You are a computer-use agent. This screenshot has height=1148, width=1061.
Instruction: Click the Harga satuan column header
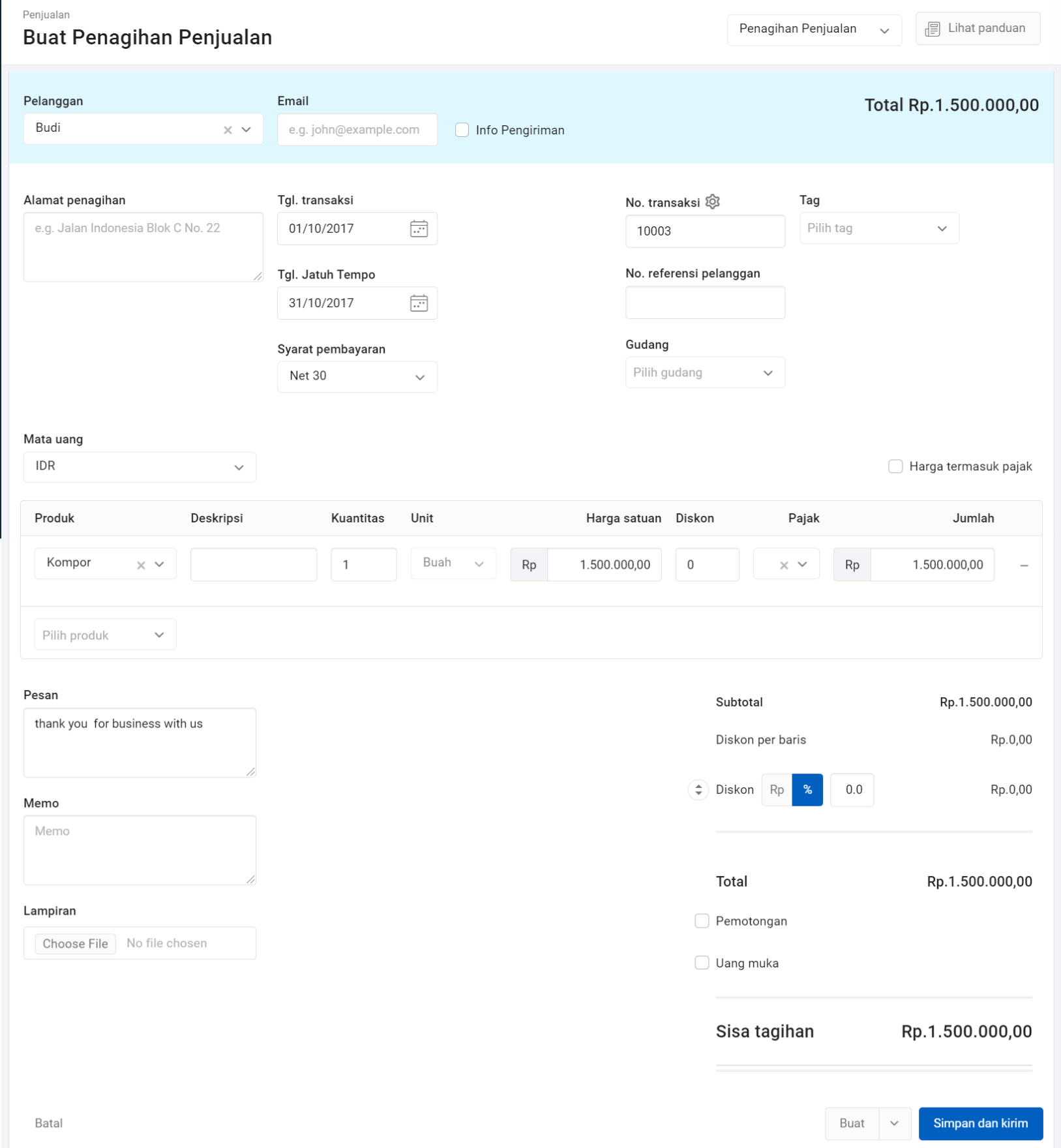click(623, 518)
